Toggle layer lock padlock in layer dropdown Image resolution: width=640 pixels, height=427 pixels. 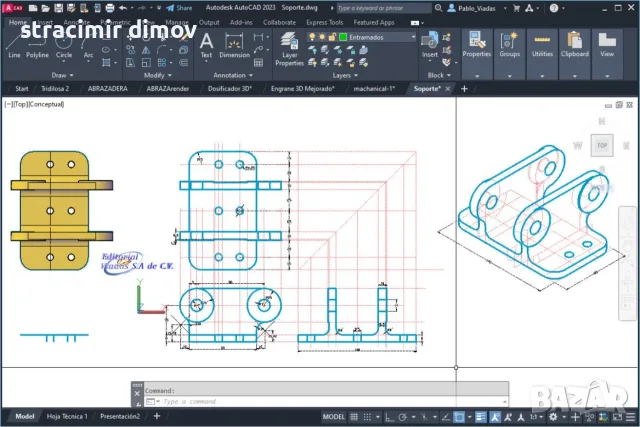pyautogui.click(x=332, y=37)
